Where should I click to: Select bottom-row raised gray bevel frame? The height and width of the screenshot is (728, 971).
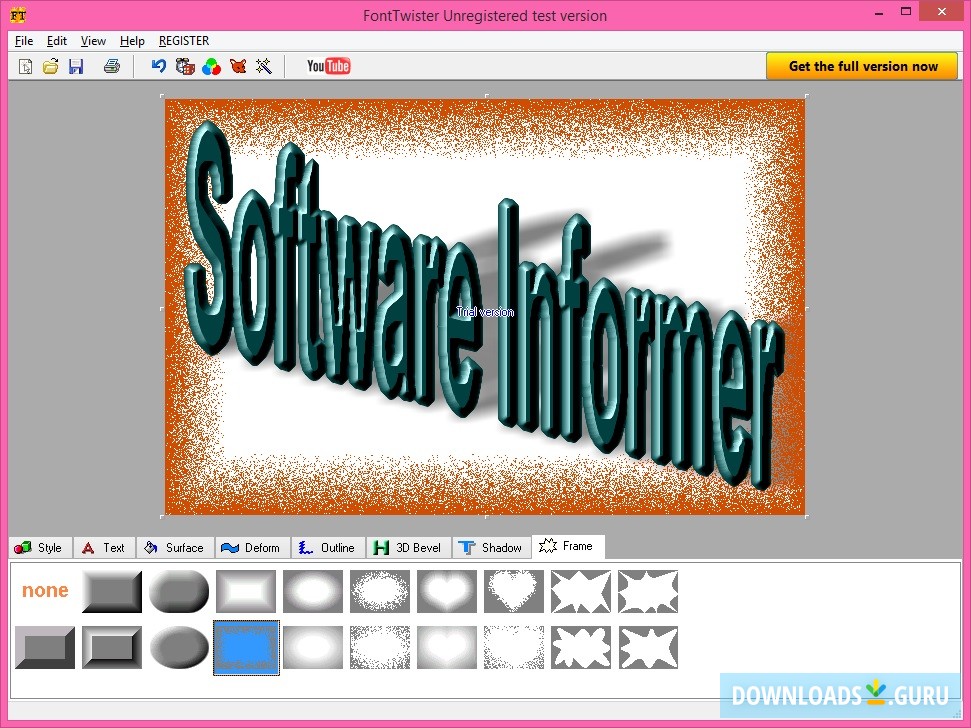pyautogui.click(x=45, y=648)
